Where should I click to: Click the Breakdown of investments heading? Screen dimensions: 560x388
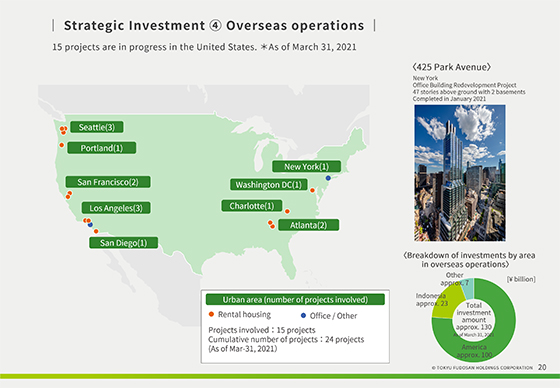pos(469,260)
